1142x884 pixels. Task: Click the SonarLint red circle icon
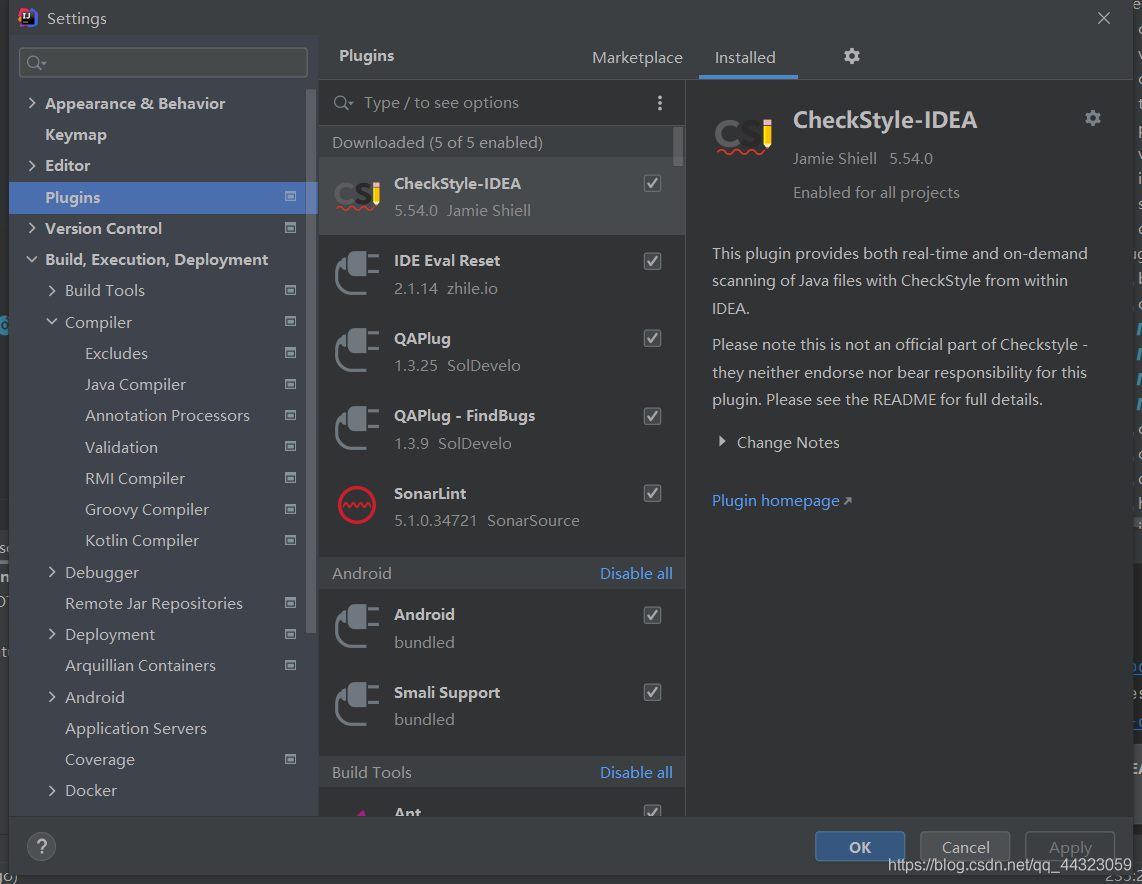(x=357, y=505)
